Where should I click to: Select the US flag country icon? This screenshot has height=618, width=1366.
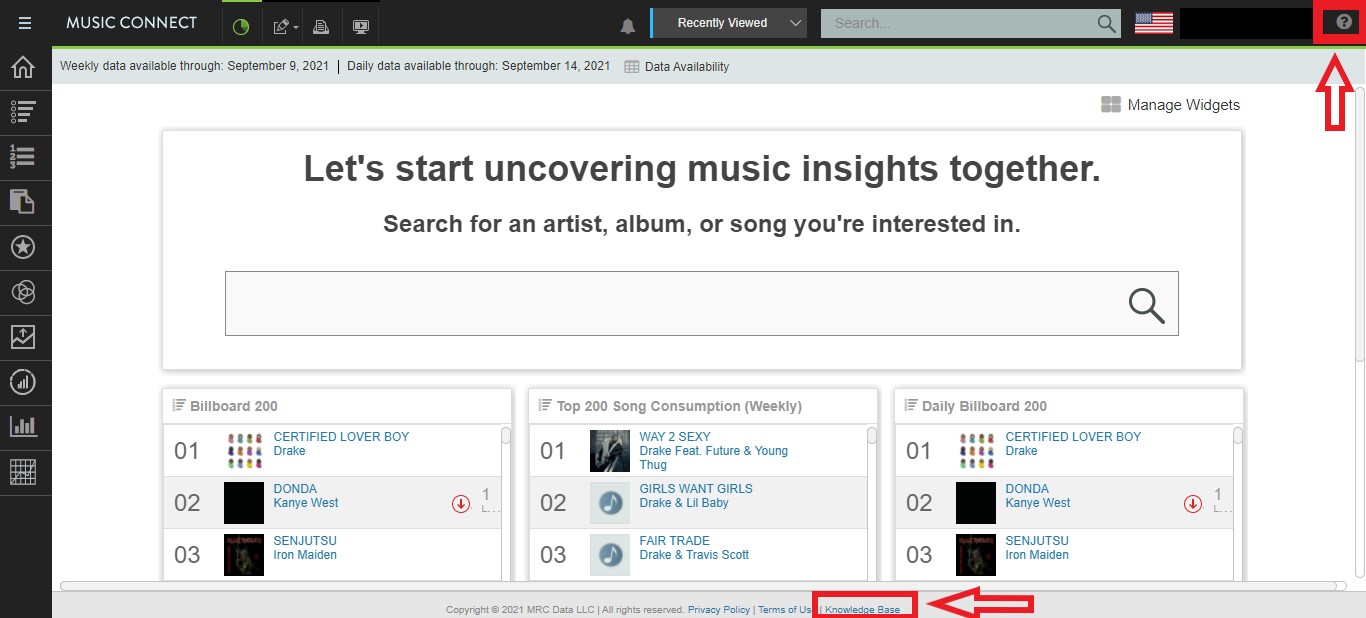1154,23
